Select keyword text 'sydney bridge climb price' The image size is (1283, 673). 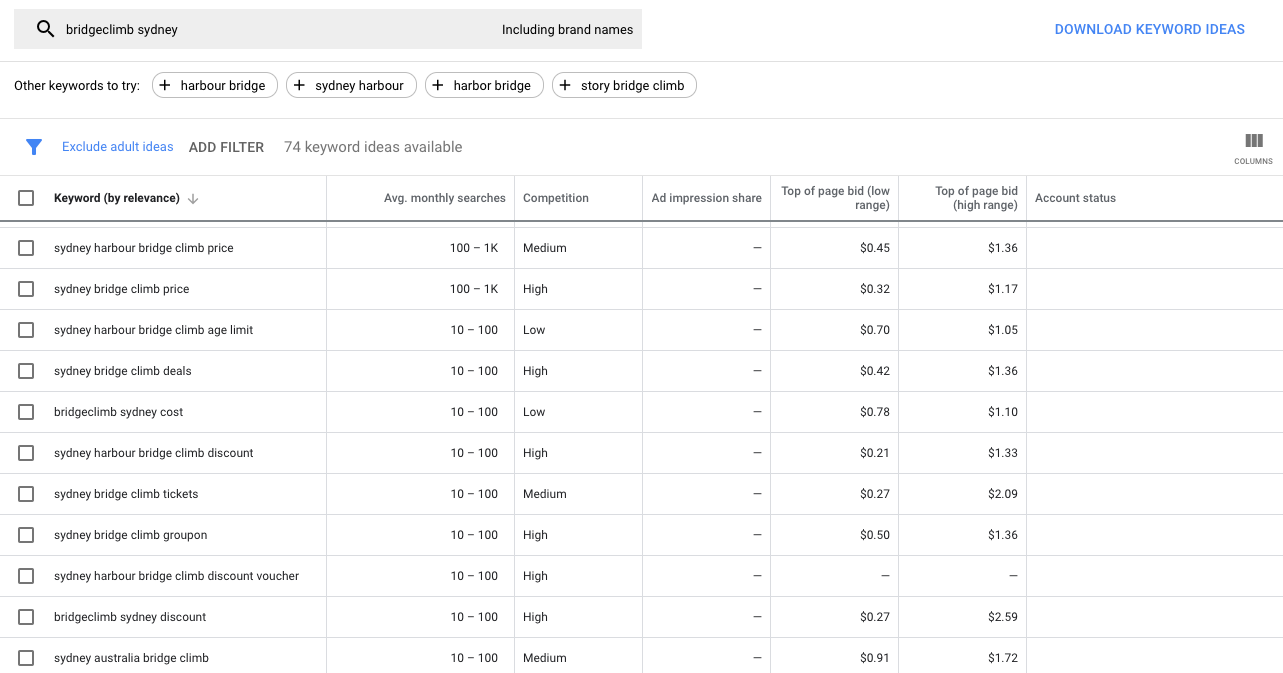click(x=121, y=289)
